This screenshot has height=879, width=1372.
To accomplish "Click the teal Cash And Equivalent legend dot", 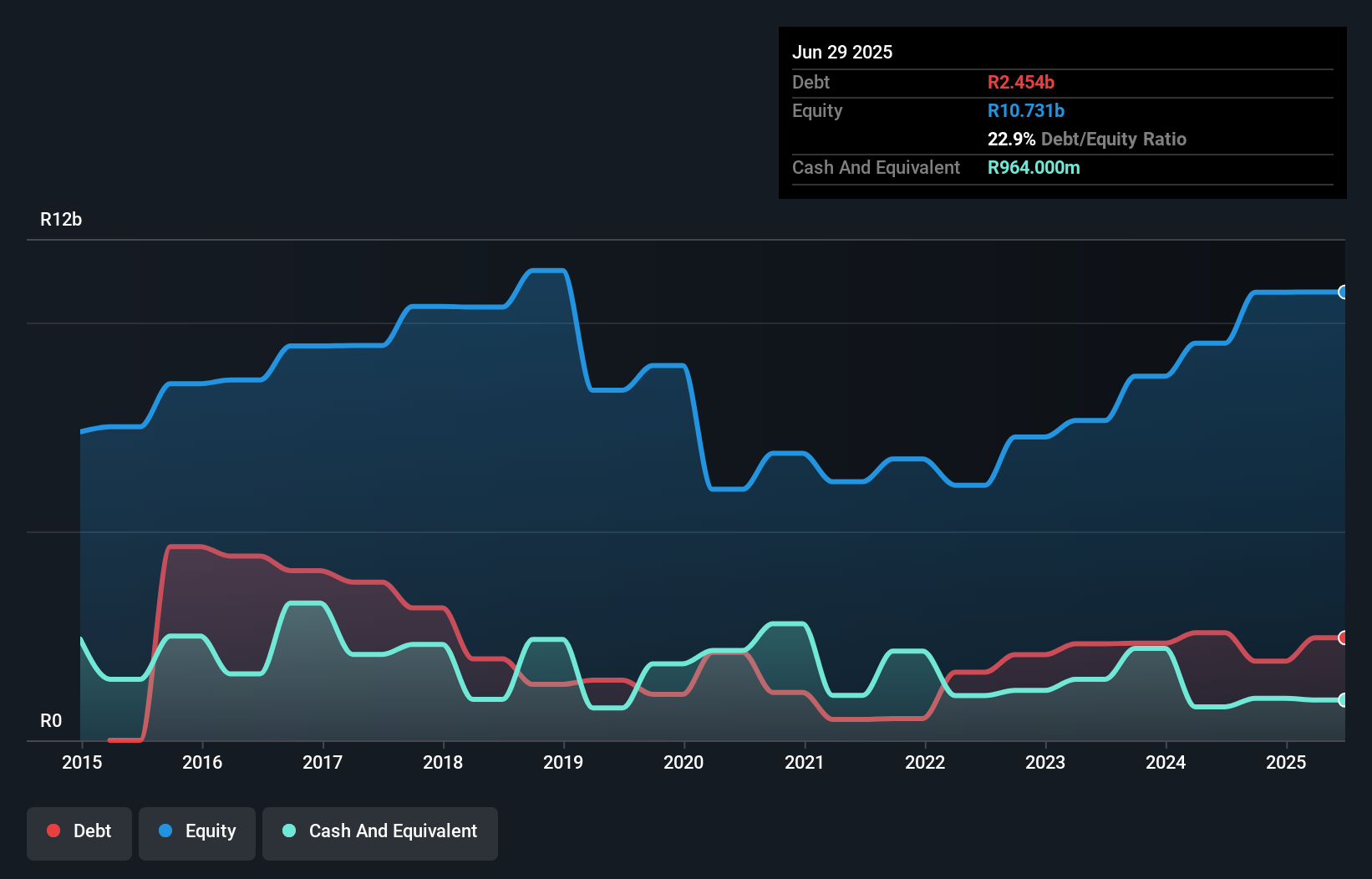I will [x=288, y=831].
